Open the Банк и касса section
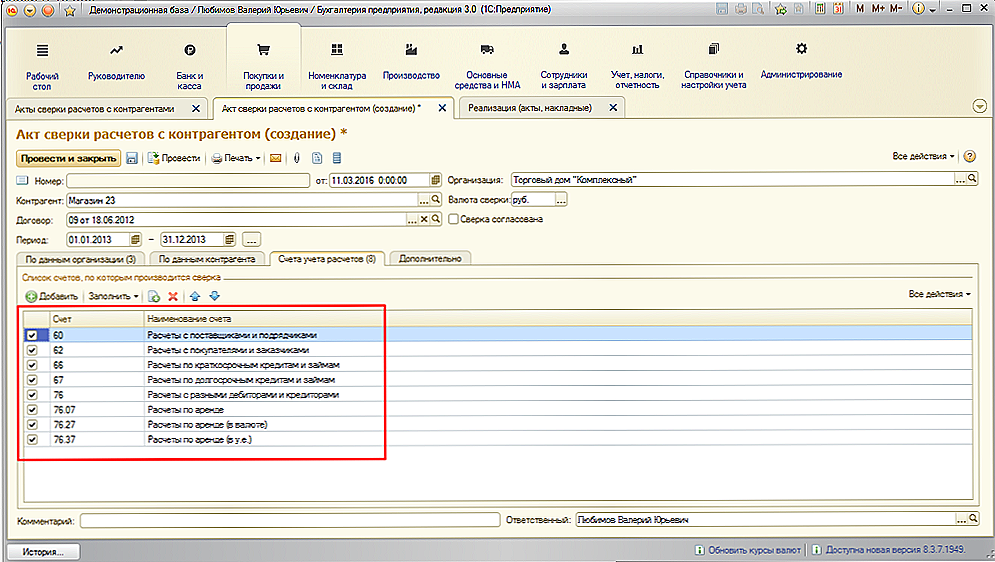The width and height of the screenshot is (995, 562). tap(189, 67)
